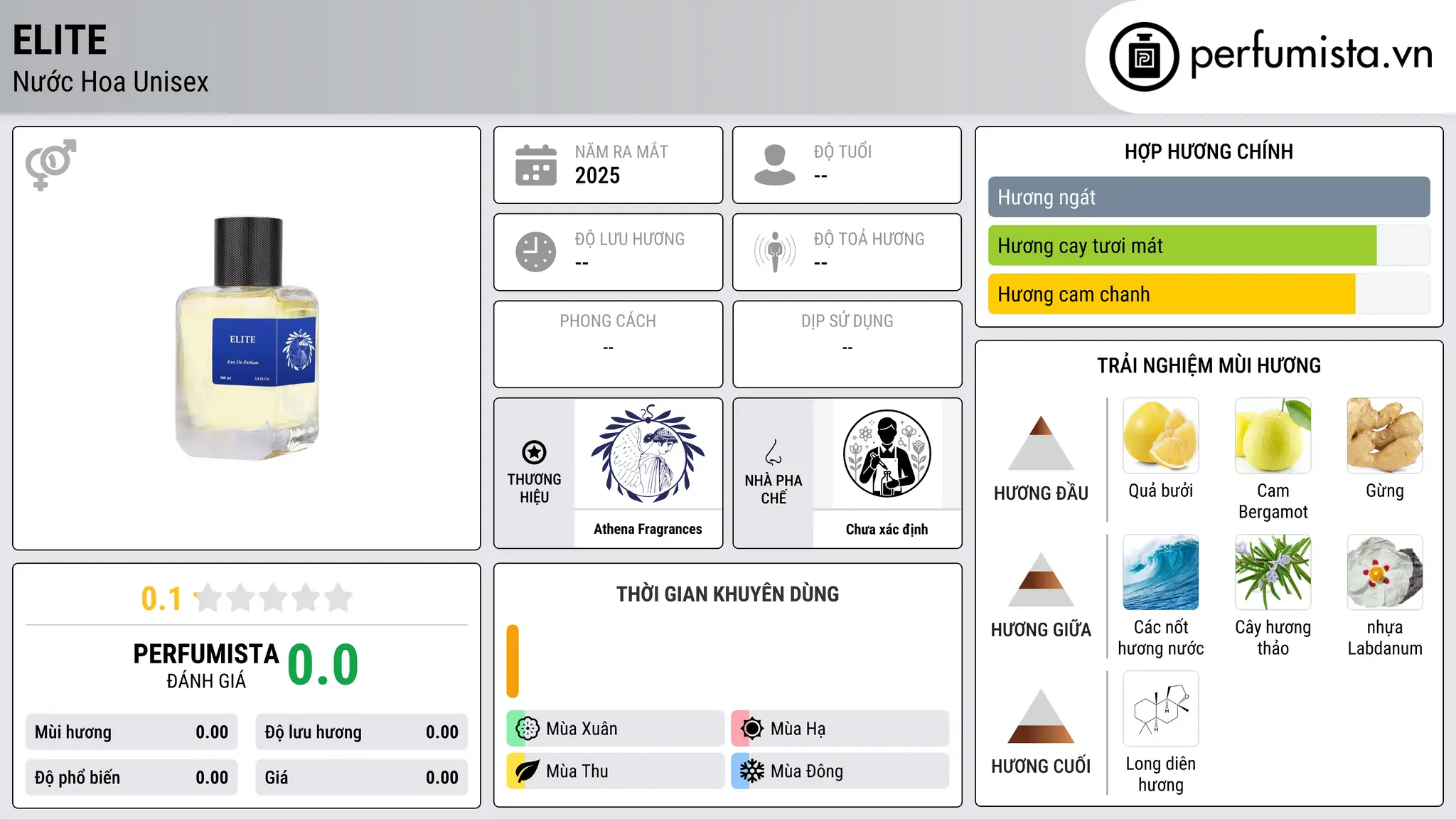
Task: Click the five-star rating row
Action: point(274,599)
